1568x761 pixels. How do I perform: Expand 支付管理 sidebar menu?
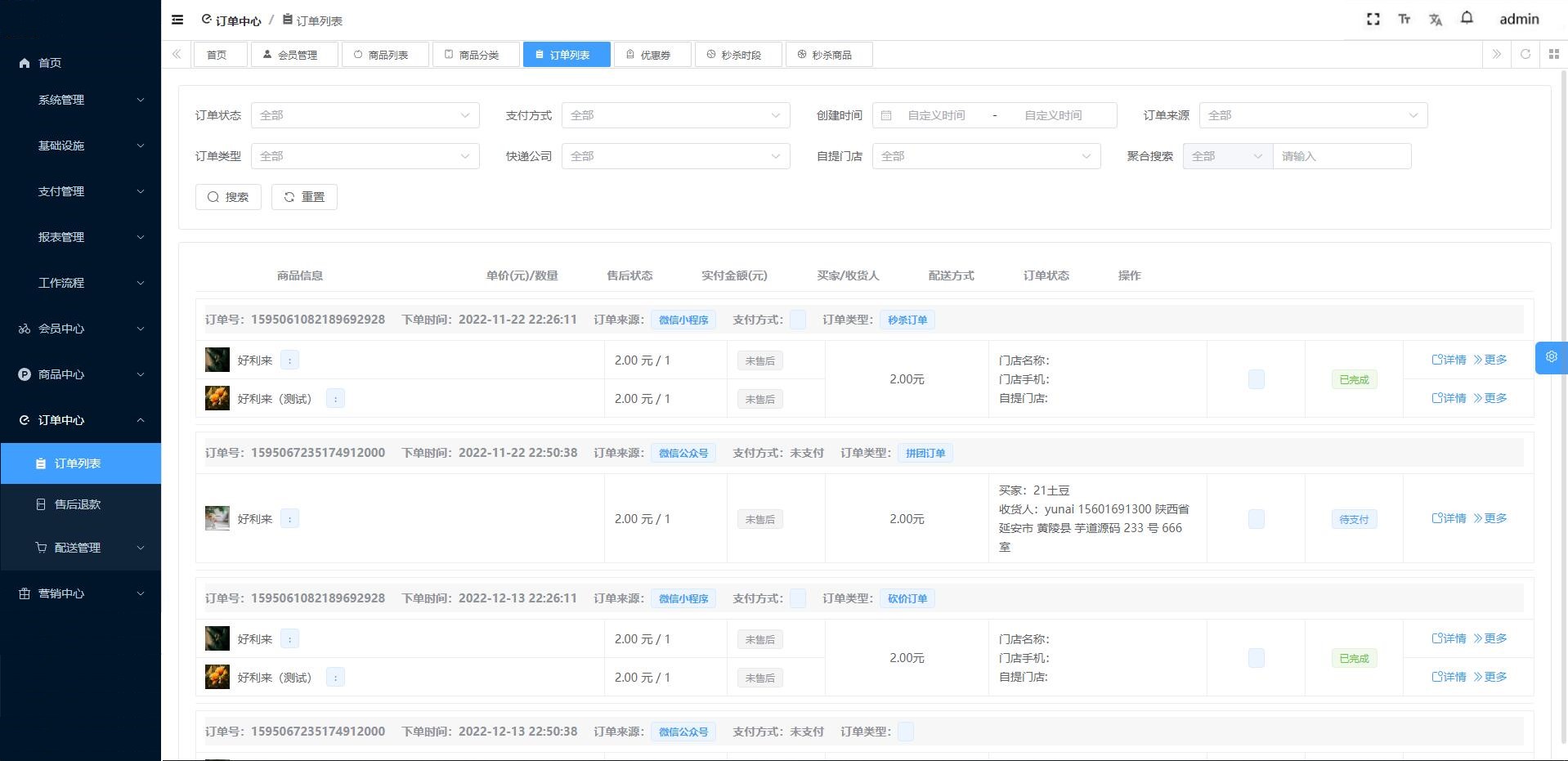[x=80, y=191]
